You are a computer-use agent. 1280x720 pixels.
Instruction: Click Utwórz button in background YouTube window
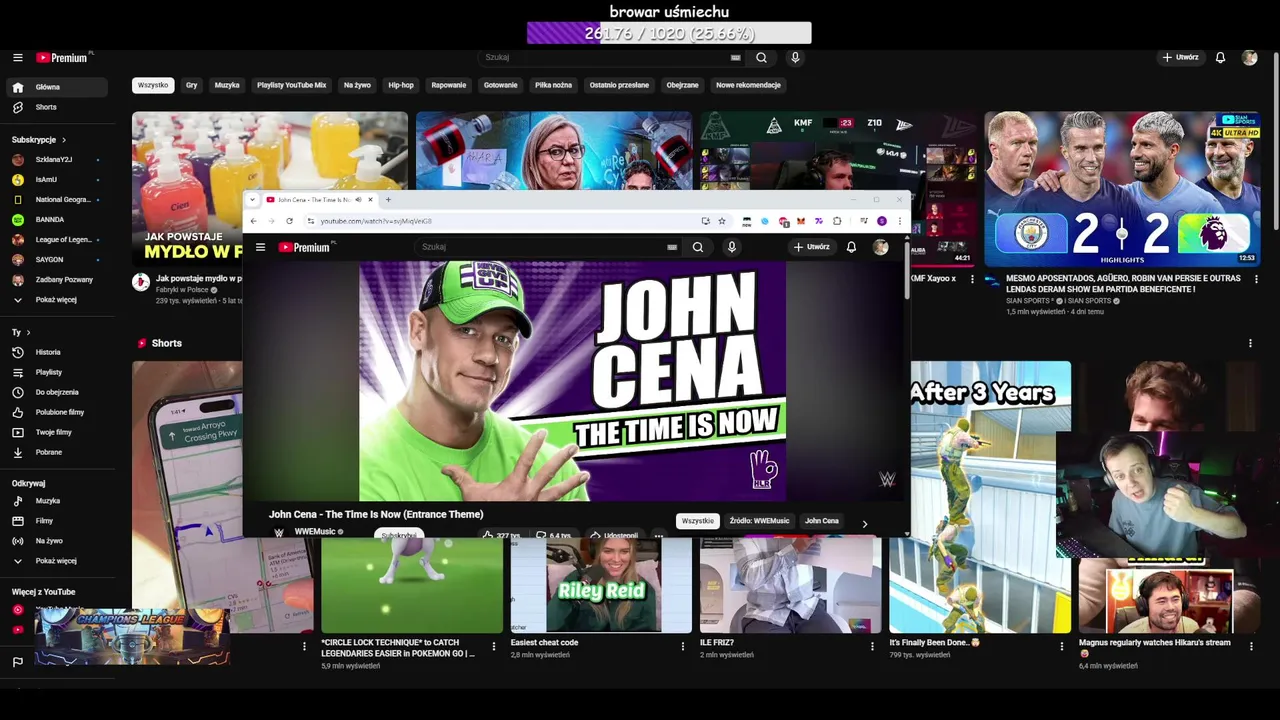pos(1180,57)
